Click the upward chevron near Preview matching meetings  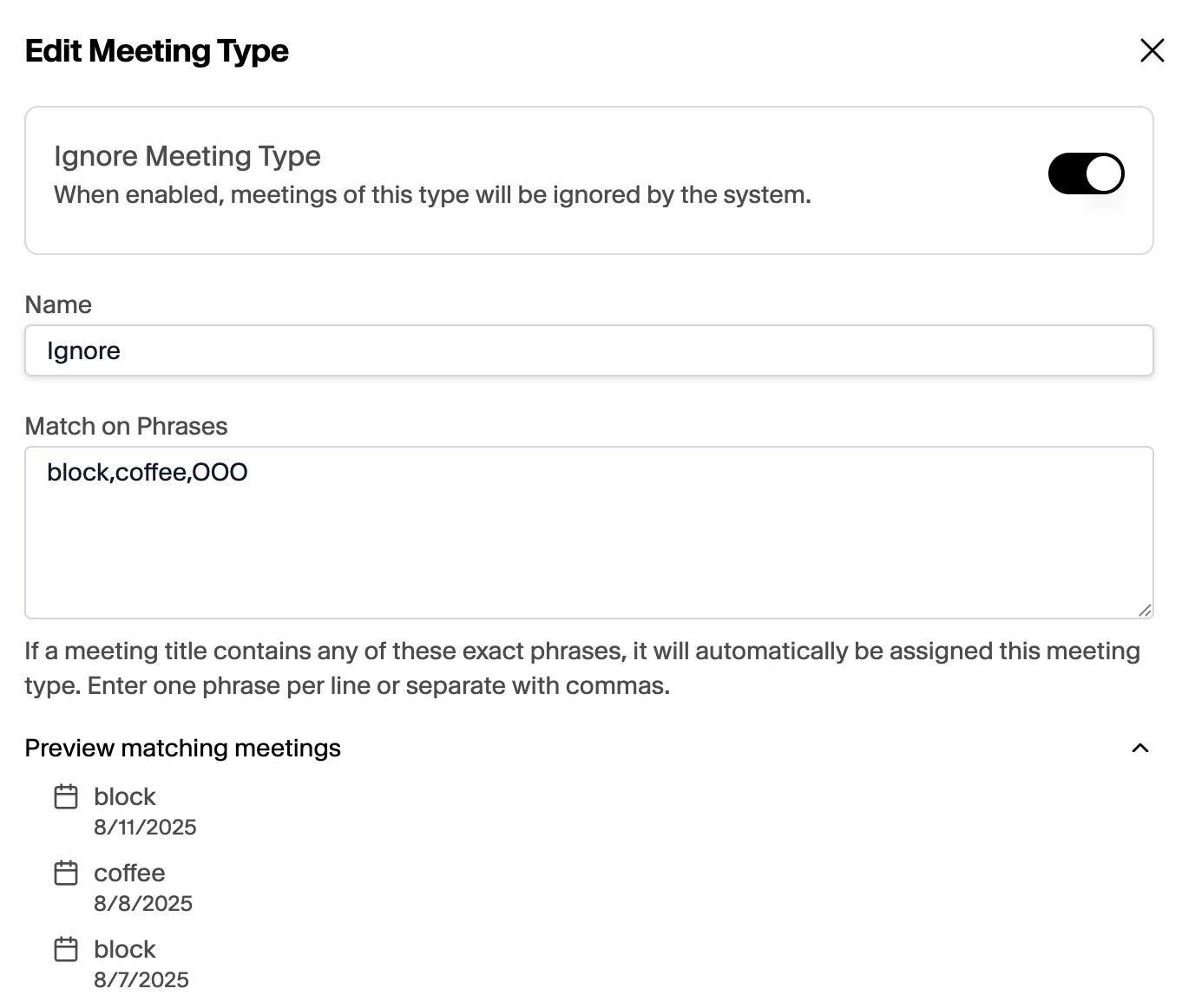(1142, 747)
